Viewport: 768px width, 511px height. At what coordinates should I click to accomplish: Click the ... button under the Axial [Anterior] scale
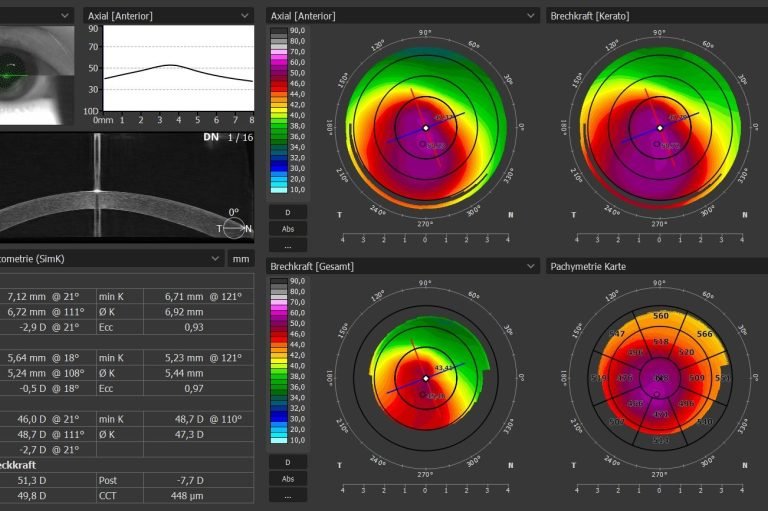tap(288, 245)
